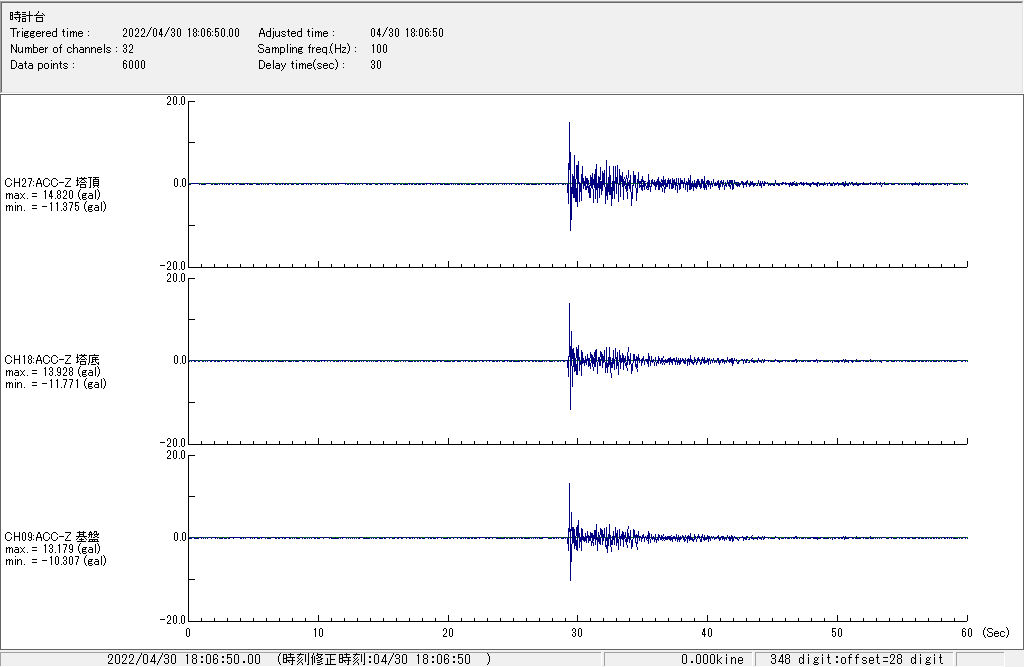Click the Adjusted time value 04/30 18:06:50
This screenshot has width=1024, height=667.
406,33
